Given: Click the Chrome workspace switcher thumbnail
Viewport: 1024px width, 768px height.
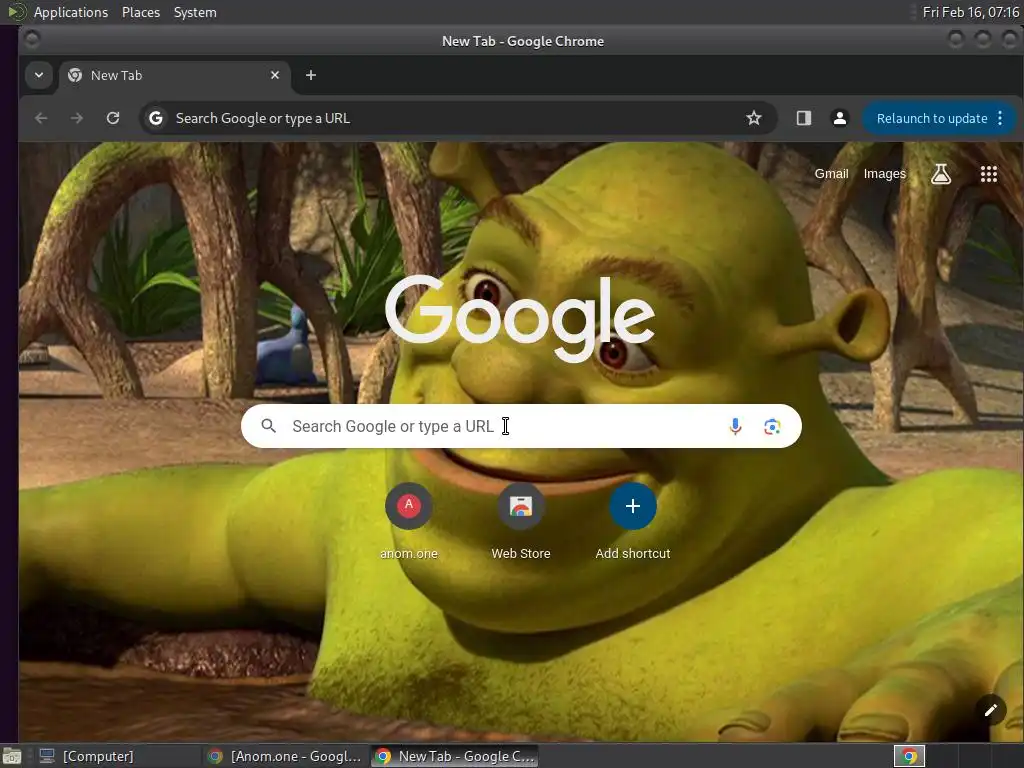Looking at the screenshot, I should [x=909, y=756].
